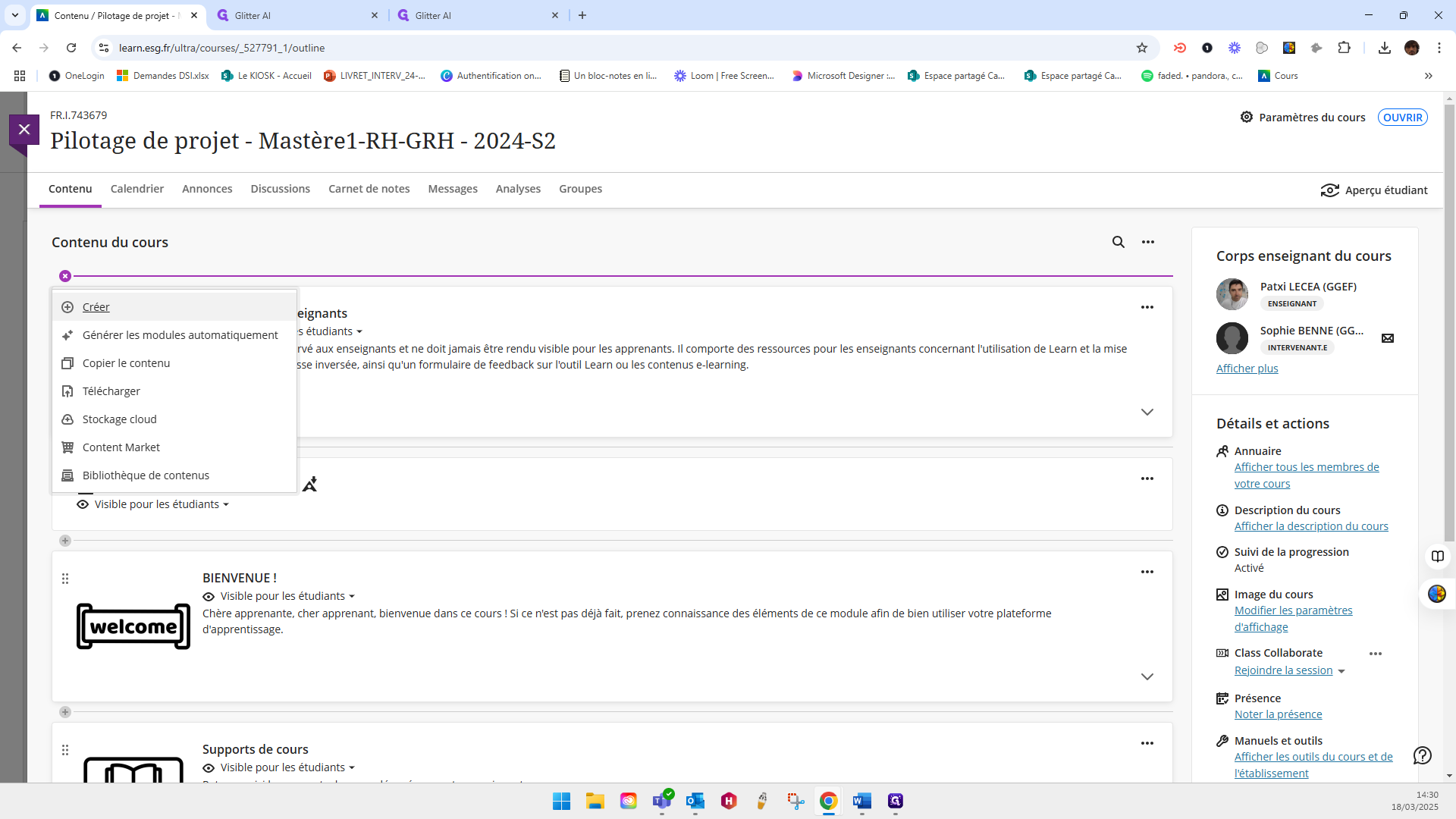Open Afficher tous les membres link
This screenshot has width=1456, height=819.
coord(1307,475)
